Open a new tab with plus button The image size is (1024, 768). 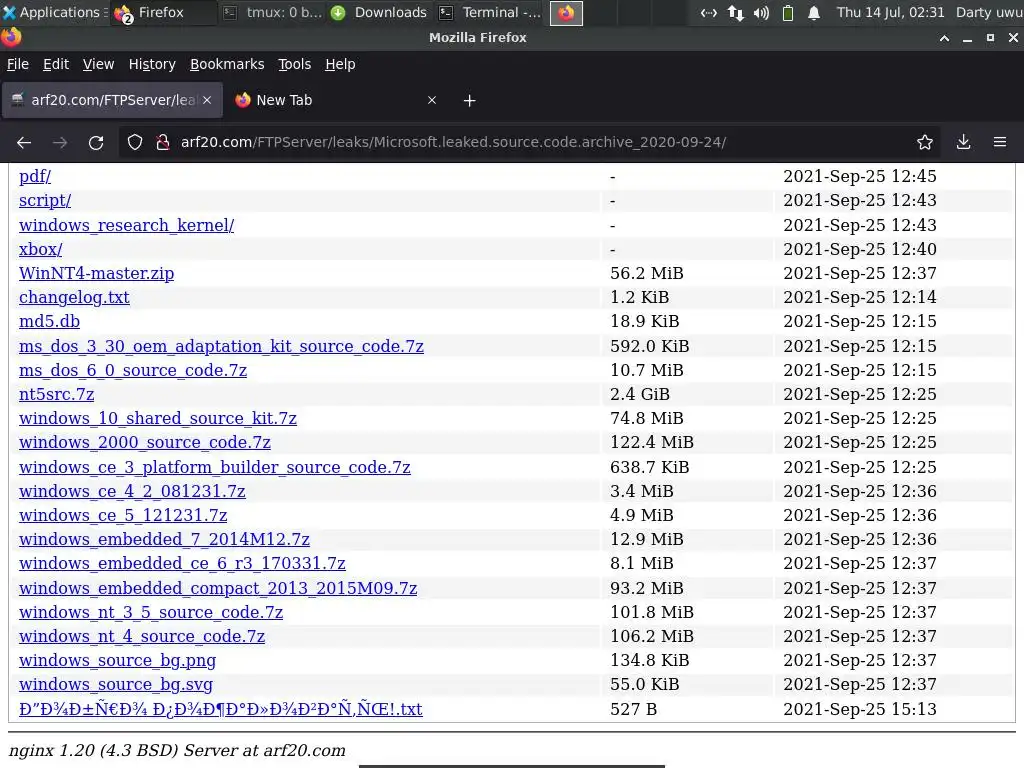point(470,101)
